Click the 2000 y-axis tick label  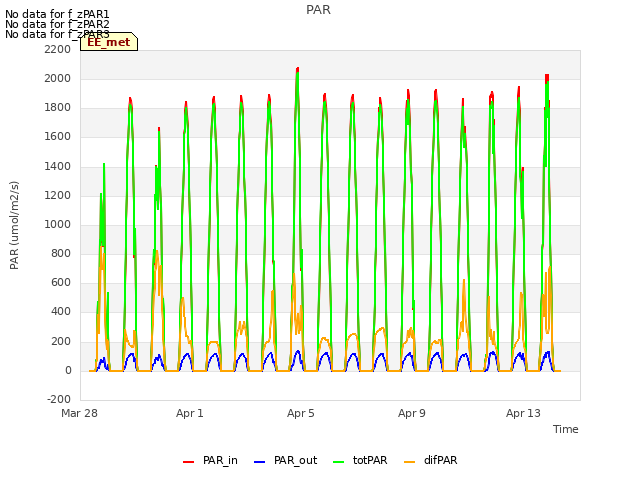[58, 78]
